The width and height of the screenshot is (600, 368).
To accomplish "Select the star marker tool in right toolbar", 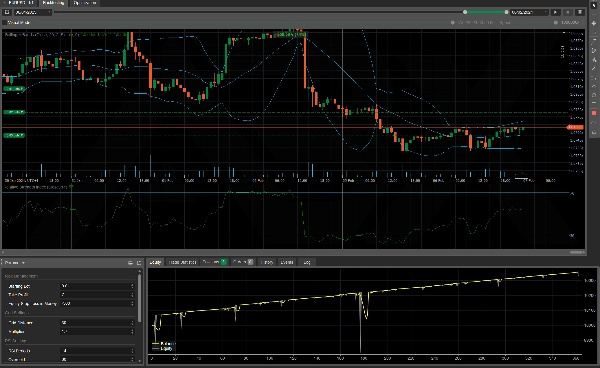I will coord(594,60).
